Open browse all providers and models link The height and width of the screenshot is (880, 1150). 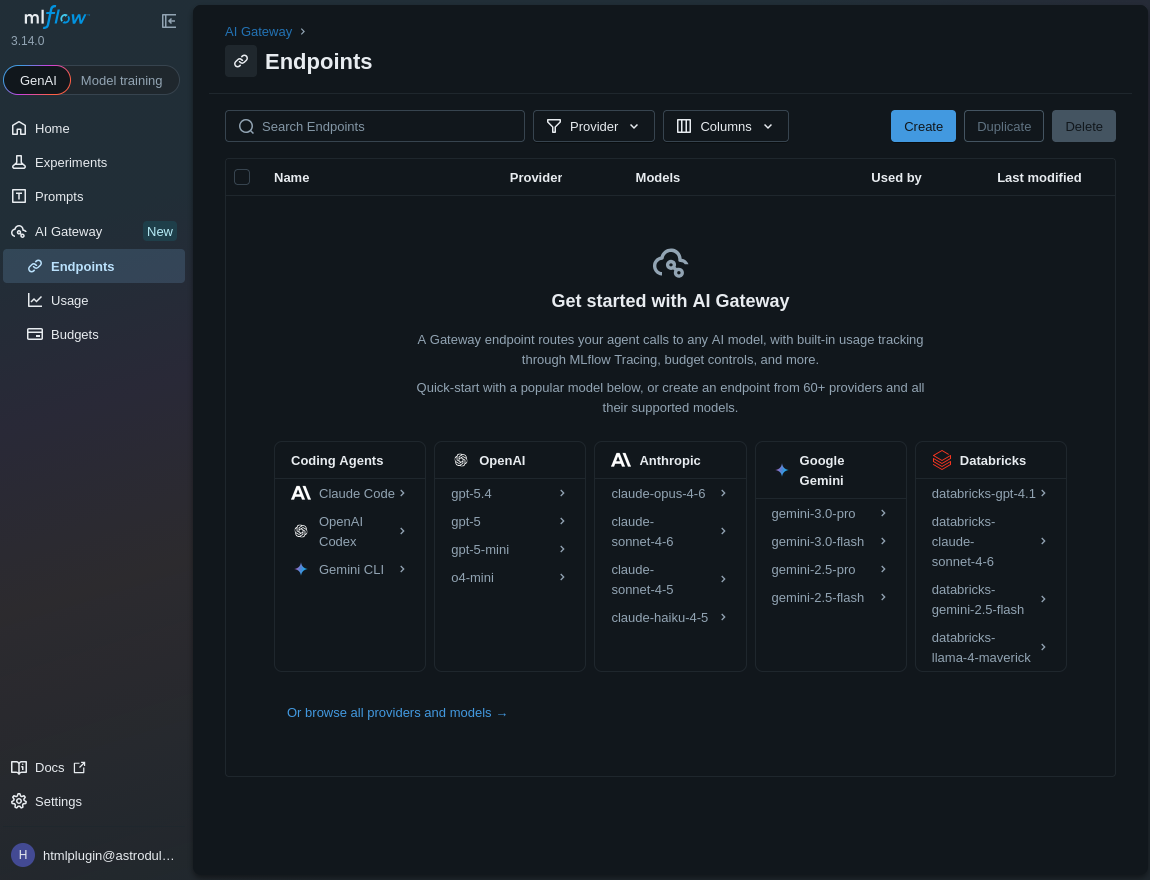[397, 712]
